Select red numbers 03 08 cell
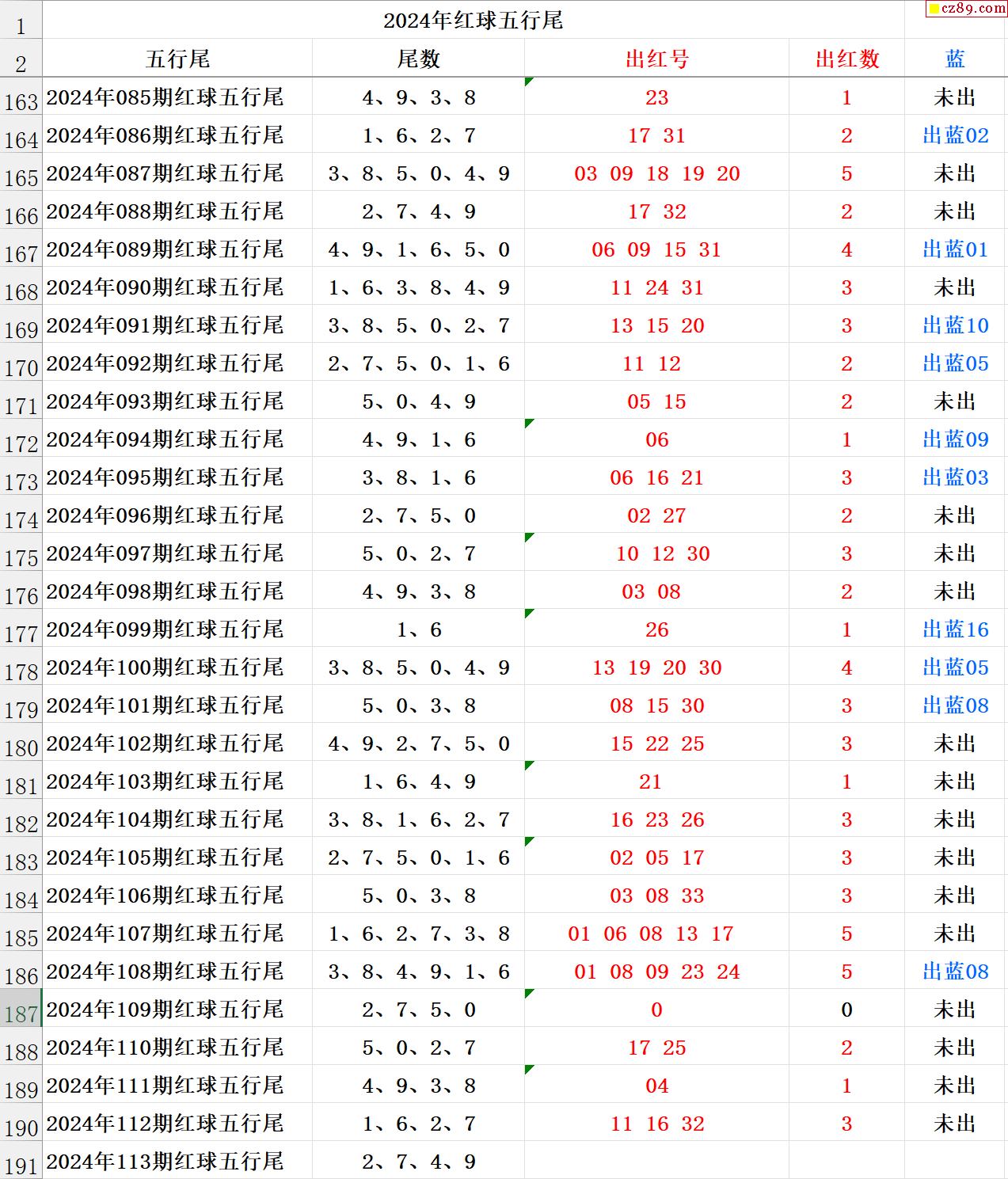 click(x=656, y=591)
